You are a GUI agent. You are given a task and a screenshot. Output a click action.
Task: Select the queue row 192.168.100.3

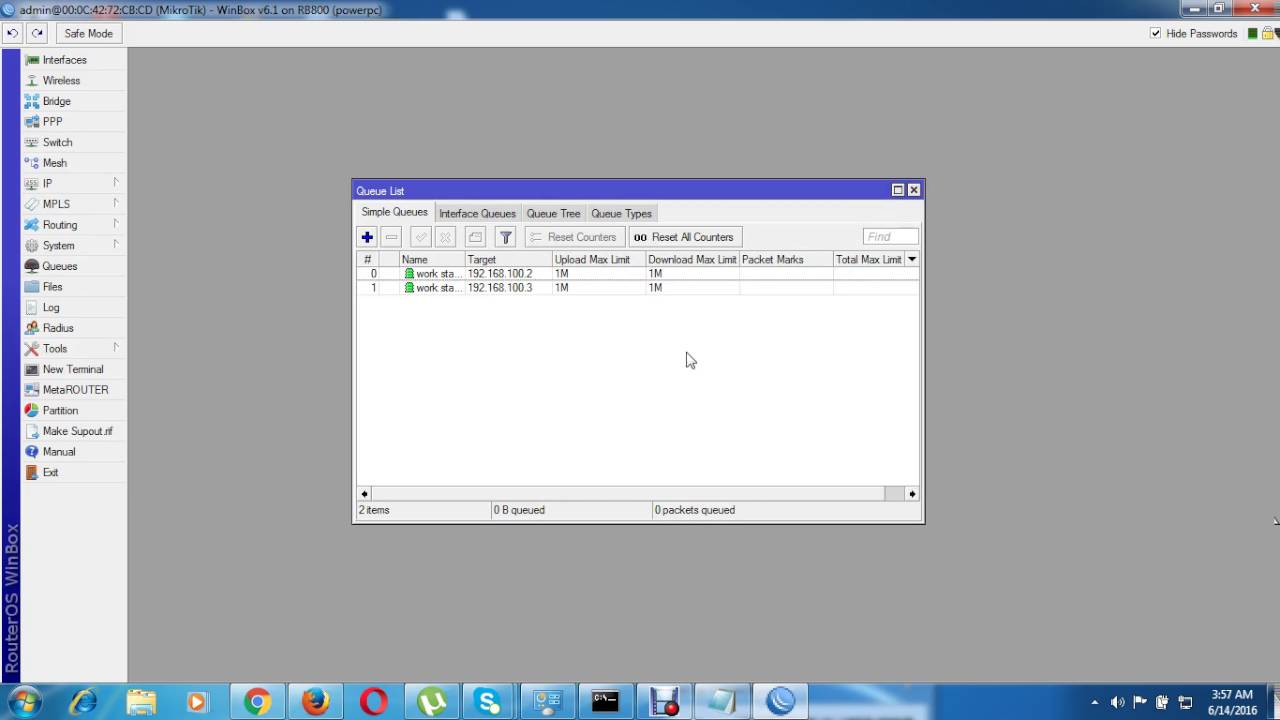pyautogui.click(x=638, y=288)
